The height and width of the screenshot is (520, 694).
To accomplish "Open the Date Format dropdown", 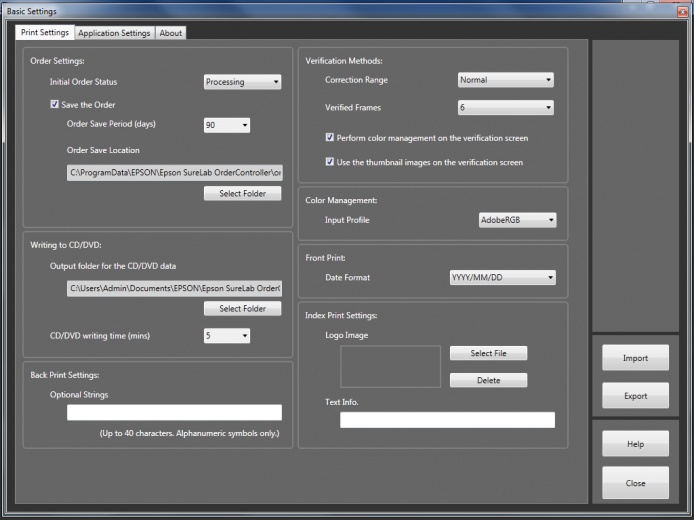I will pos(503,277).
